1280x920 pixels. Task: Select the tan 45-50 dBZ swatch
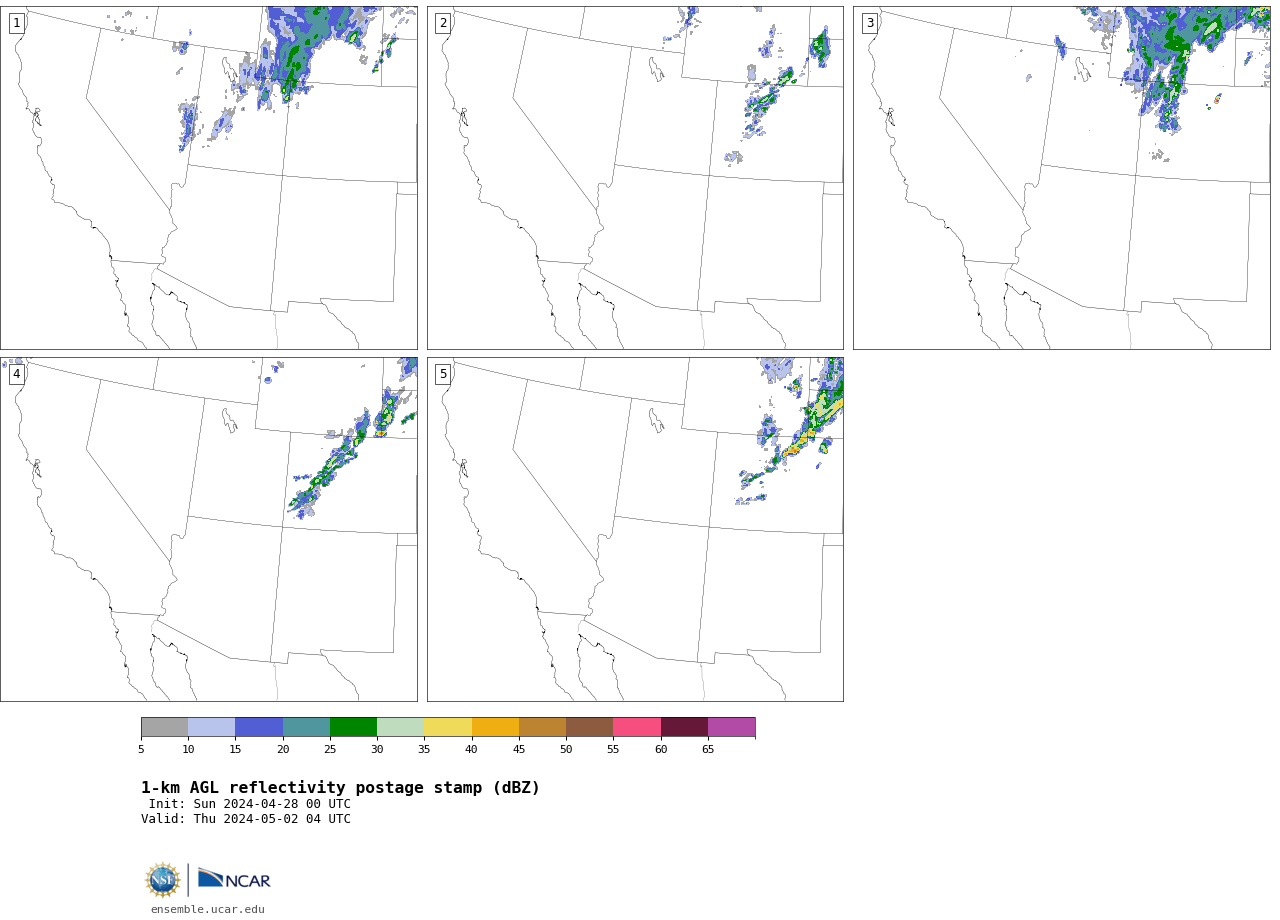[x=543, y=727]
